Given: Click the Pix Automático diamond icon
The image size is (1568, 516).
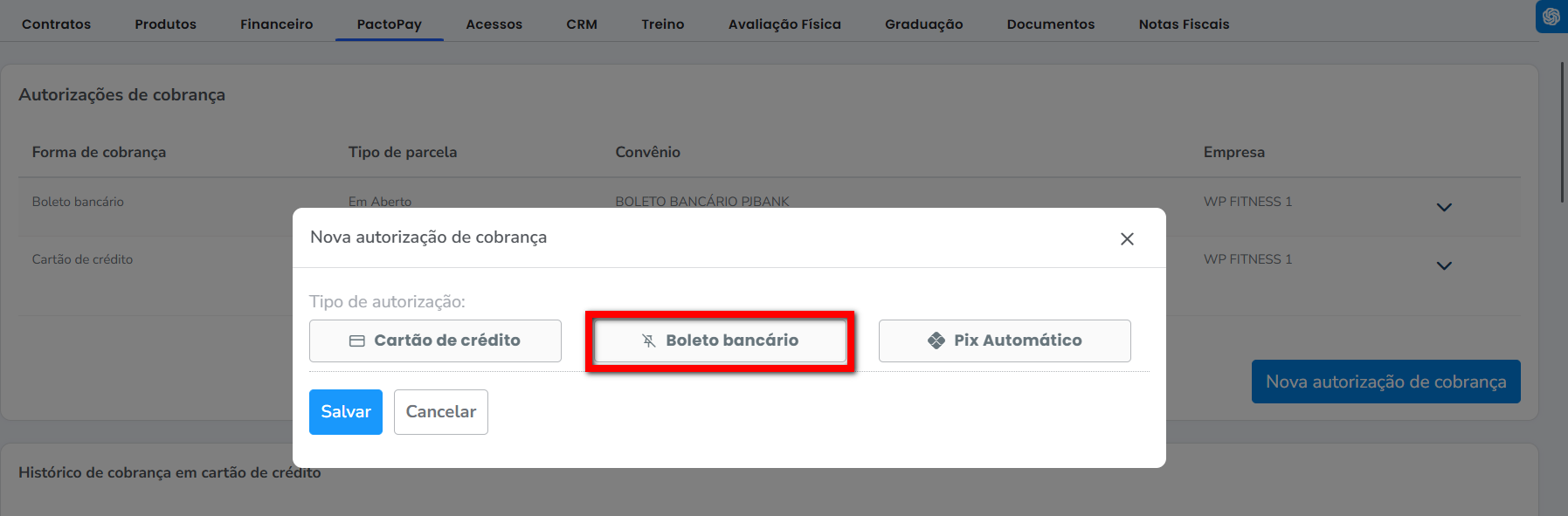Looking at the screenshot, I should [x=936, y=341].
